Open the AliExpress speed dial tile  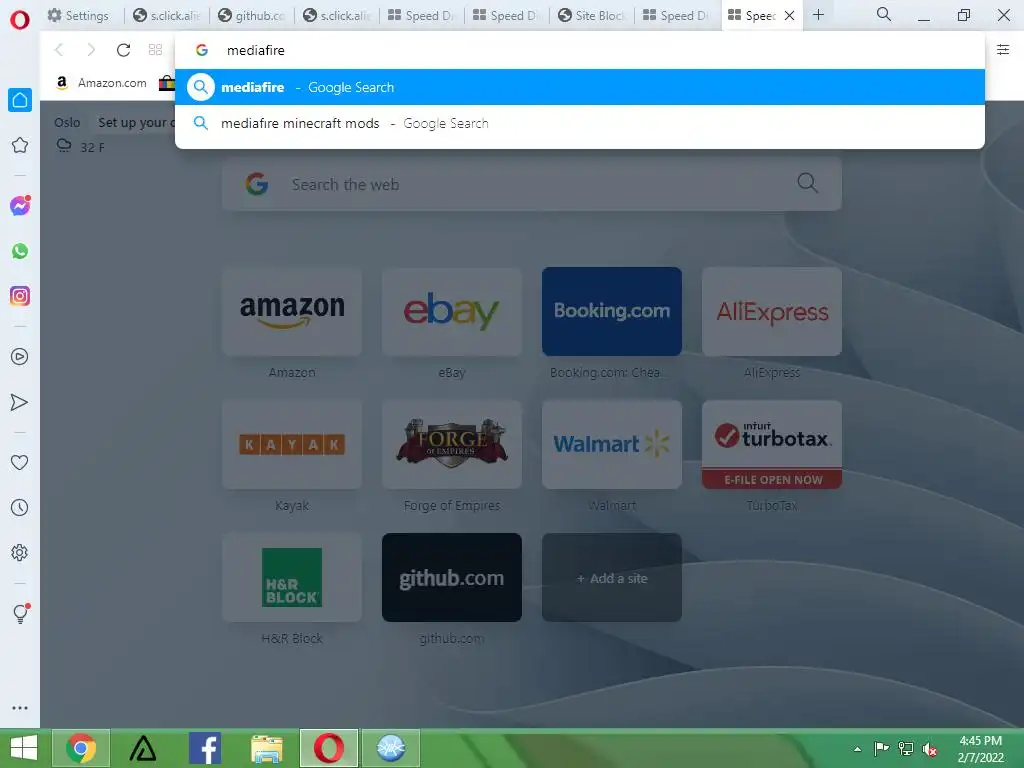pos(772,311)
